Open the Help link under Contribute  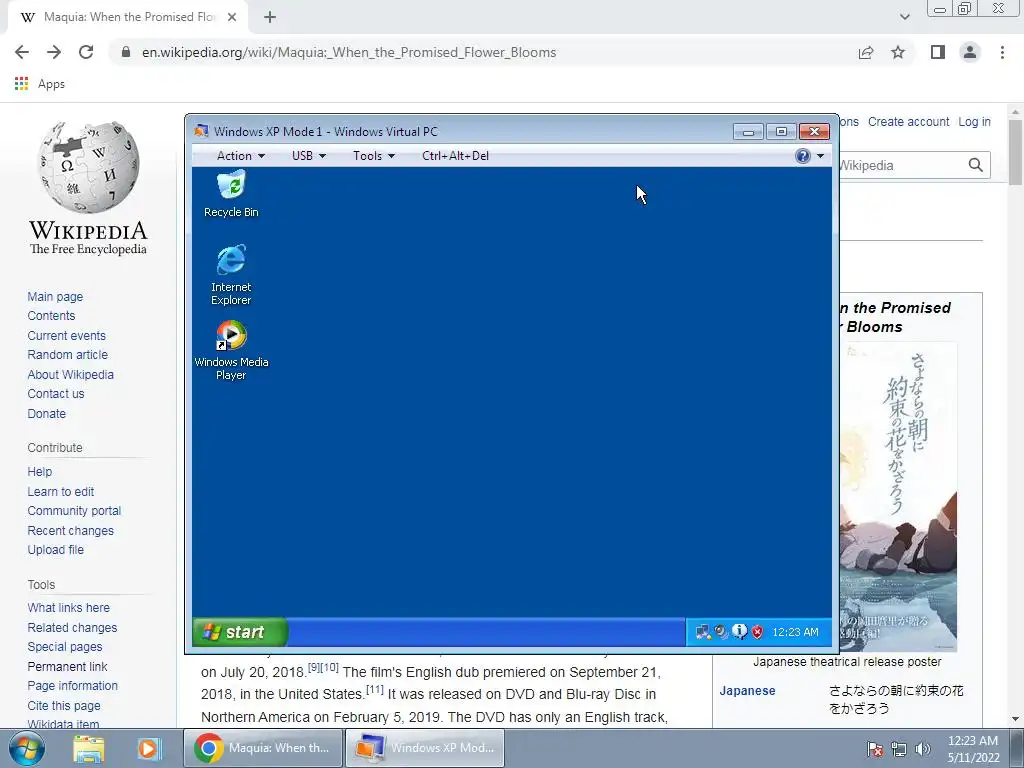[x=39, y=472]
